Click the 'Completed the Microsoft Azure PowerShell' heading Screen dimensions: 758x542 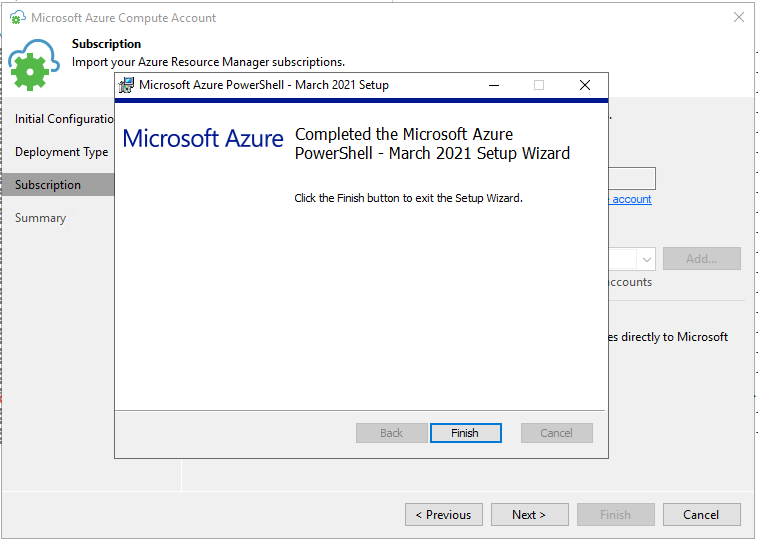click(432, 144)
